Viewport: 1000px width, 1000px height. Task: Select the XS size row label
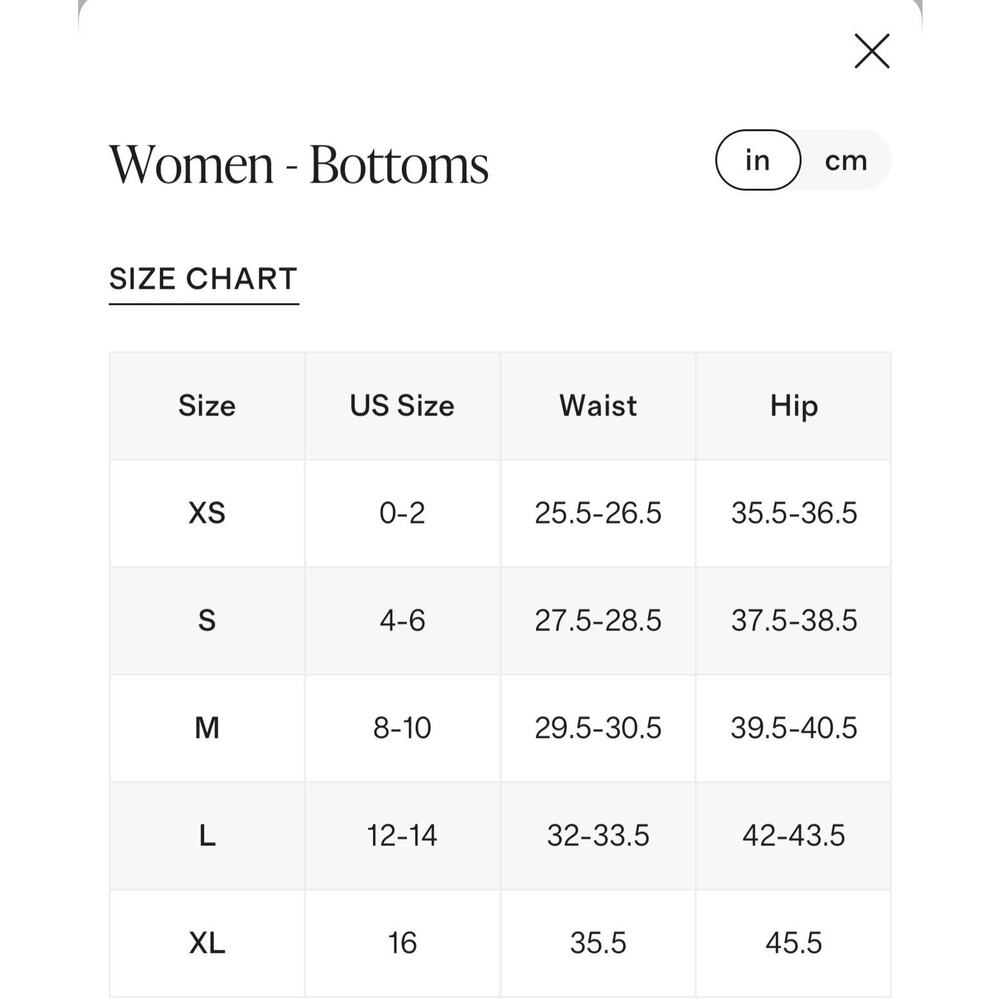point(207,513)
